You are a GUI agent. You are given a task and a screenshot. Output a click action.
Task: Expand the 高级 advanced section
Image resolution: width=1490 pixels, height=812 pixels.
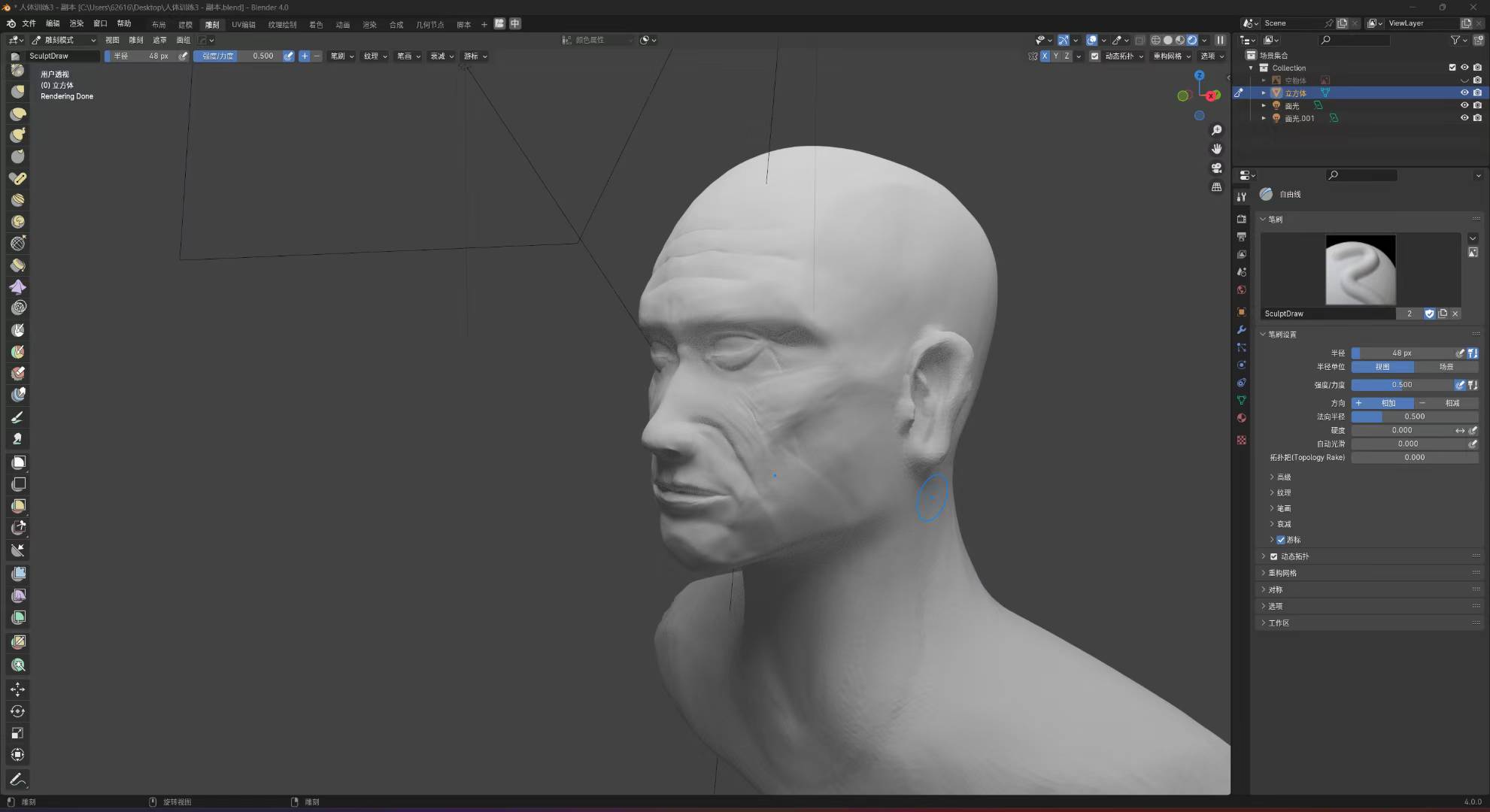(1283, 477)
